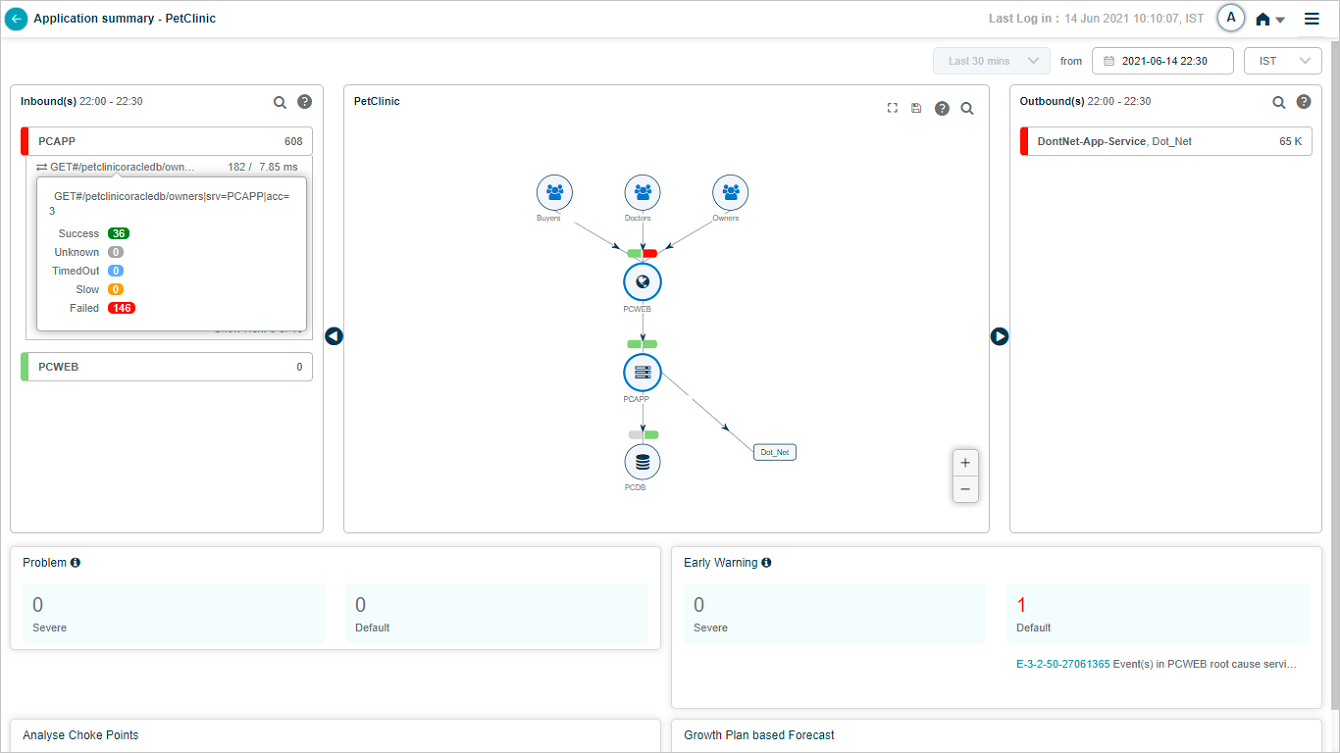1340x753 pixels.
Task: Open the Last 30 mins dropdown
Action: click(992, 61)
